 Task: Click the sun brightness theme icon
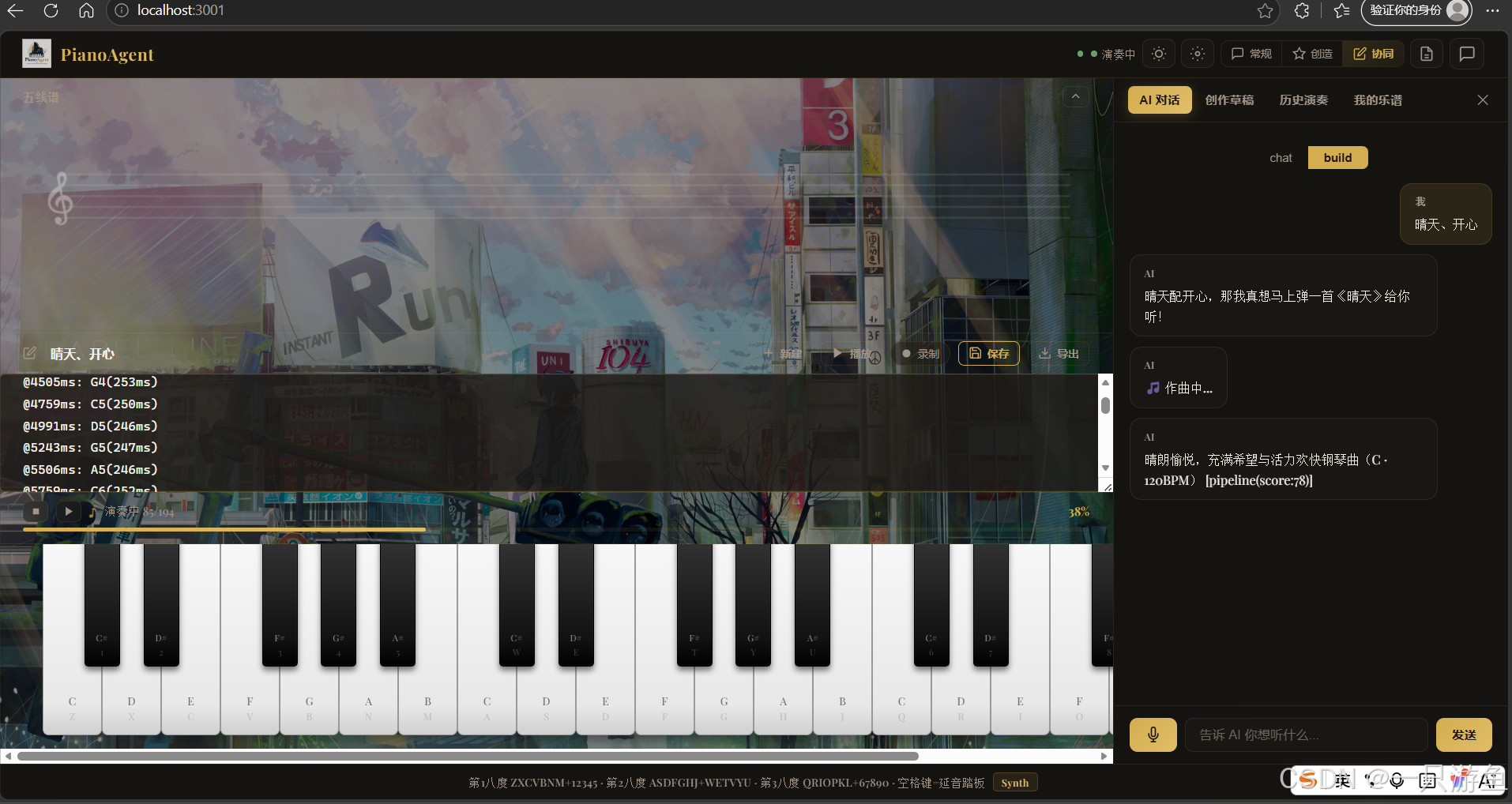[x=1159, y=54]
